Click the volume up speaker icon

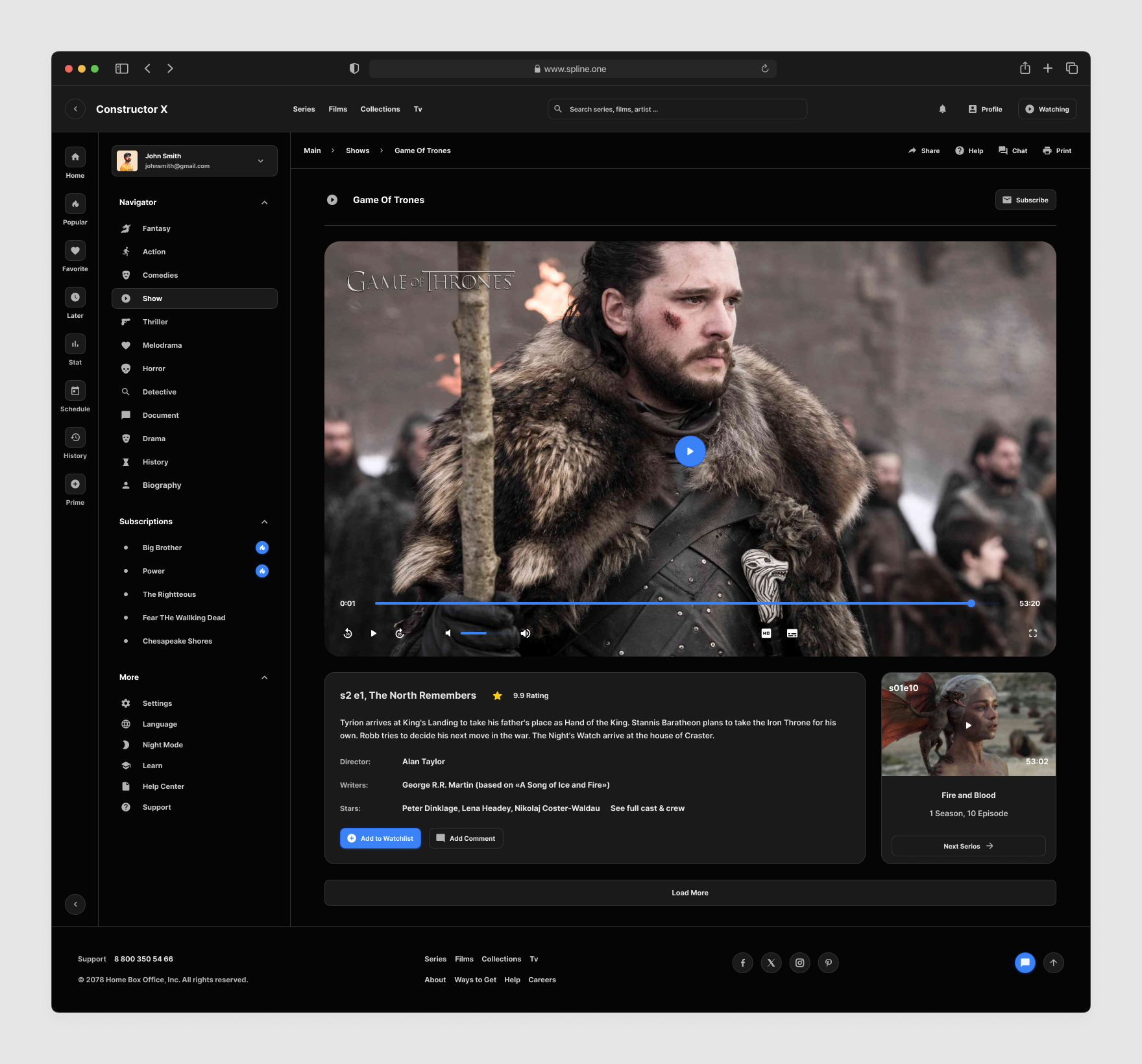pos(526,633)
